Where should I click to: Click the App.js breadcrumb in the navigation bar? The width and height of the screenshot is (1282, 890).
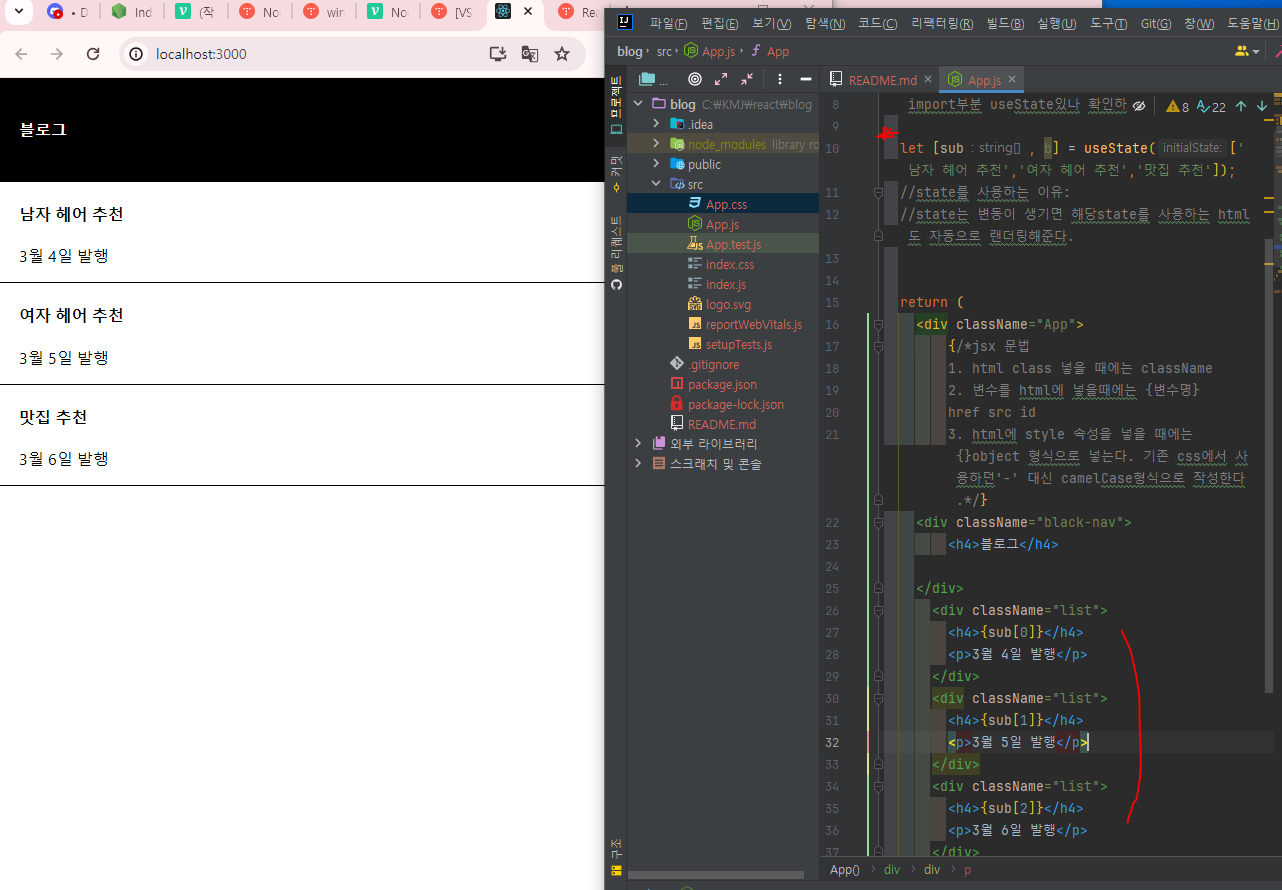pos(712,51)
